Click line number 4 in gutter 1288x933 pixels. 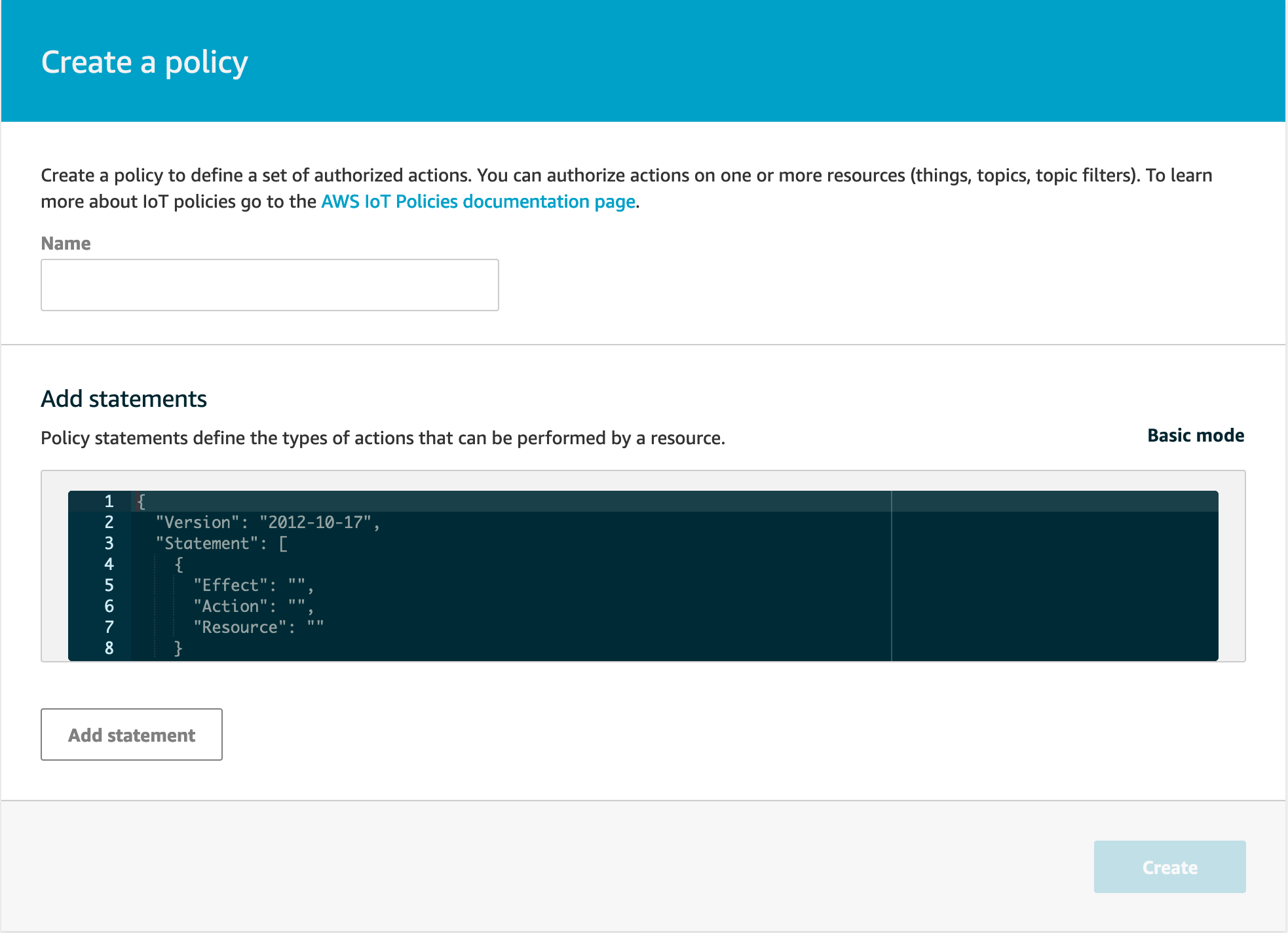click(109, 564)
